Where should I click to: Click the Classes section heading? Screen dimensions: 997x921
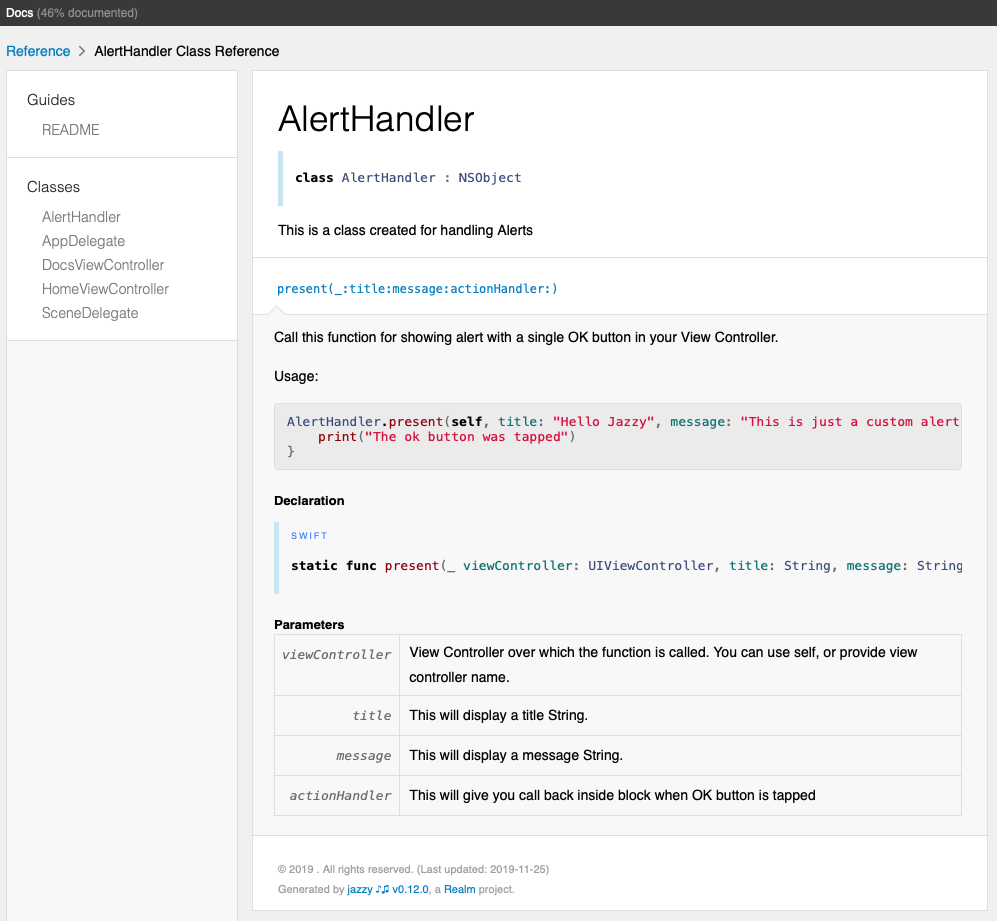(x=53, y=187)
